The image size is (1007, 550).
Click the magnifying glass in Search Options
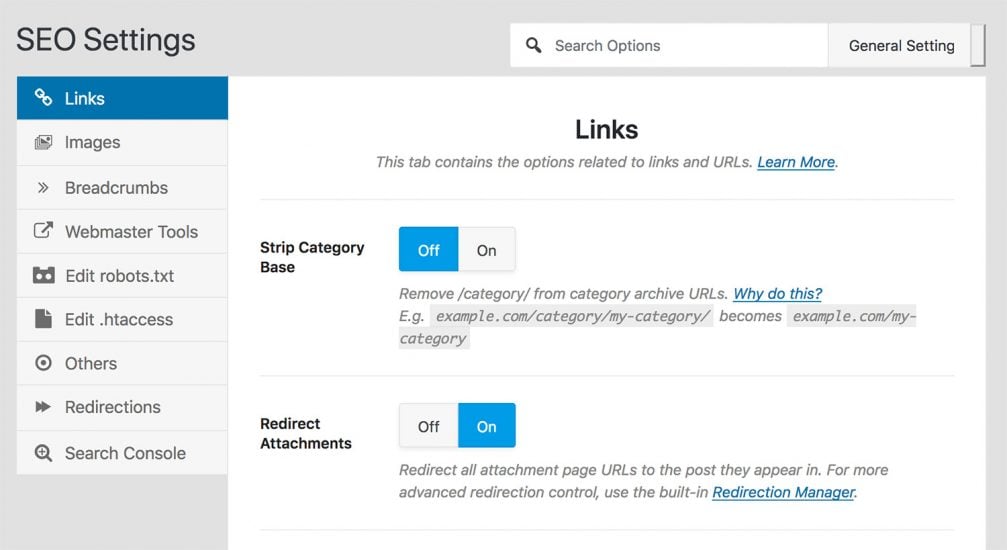click(x=534, y=45)
